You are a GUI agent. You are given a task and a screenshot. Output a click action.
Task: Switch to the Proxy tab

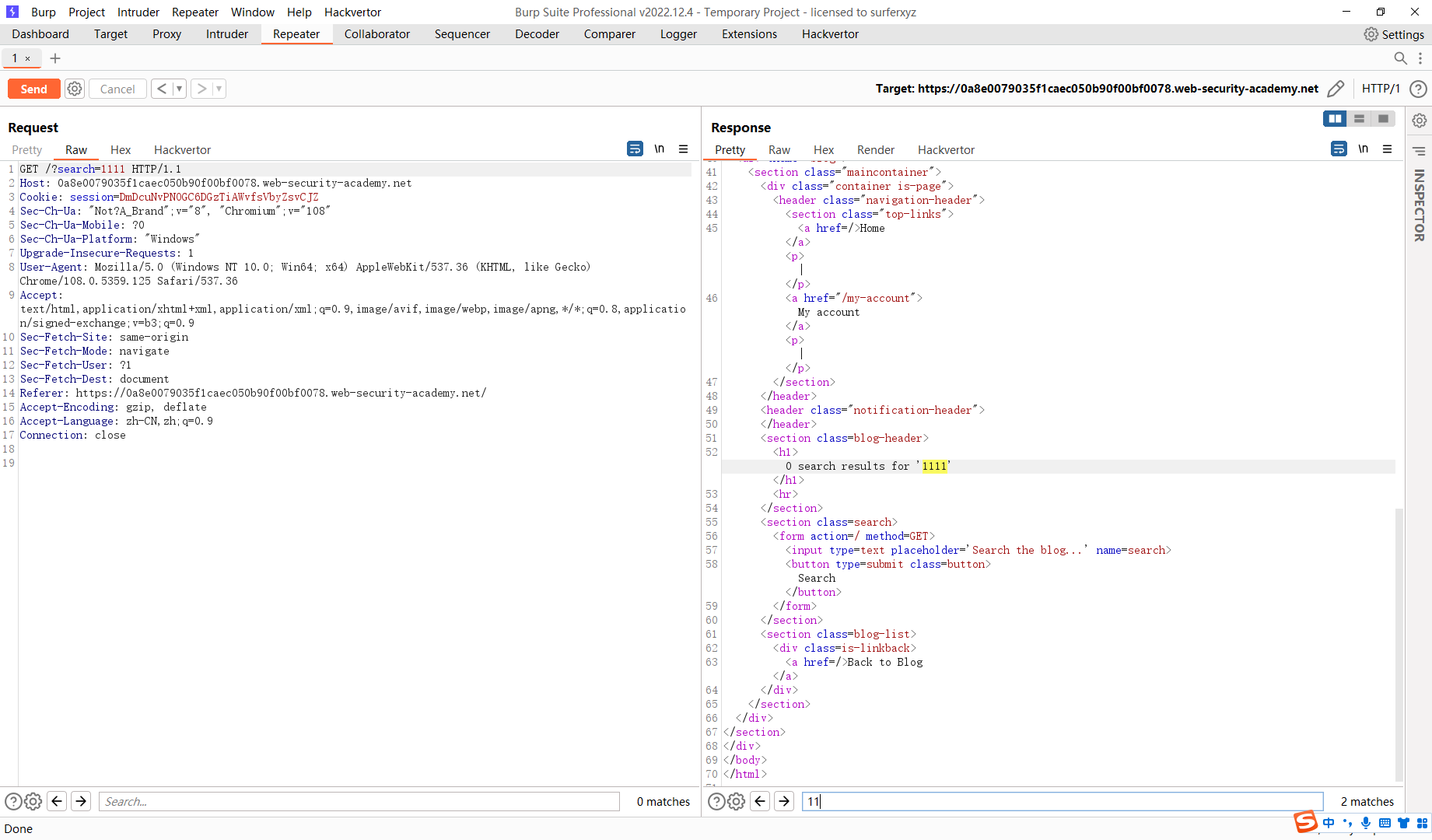pyautogui.click(x=166, y=34)
